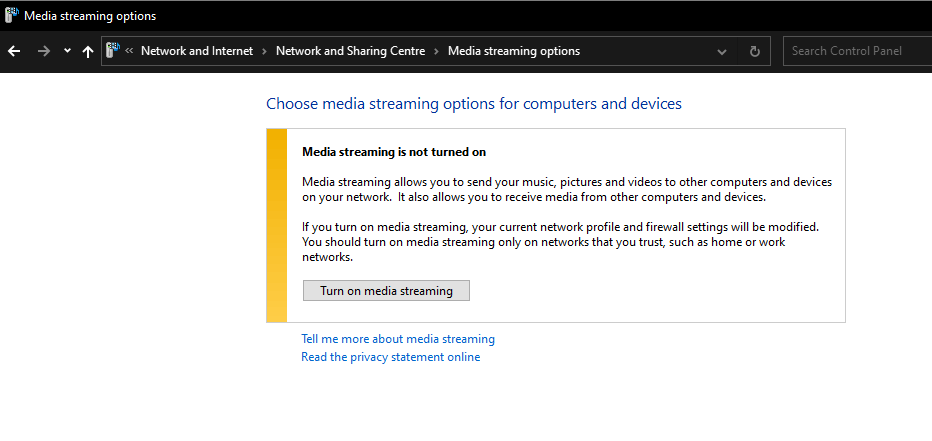The image size is (932, 441).
Task: Go back using the left arrow
Action: coord(14,51)
